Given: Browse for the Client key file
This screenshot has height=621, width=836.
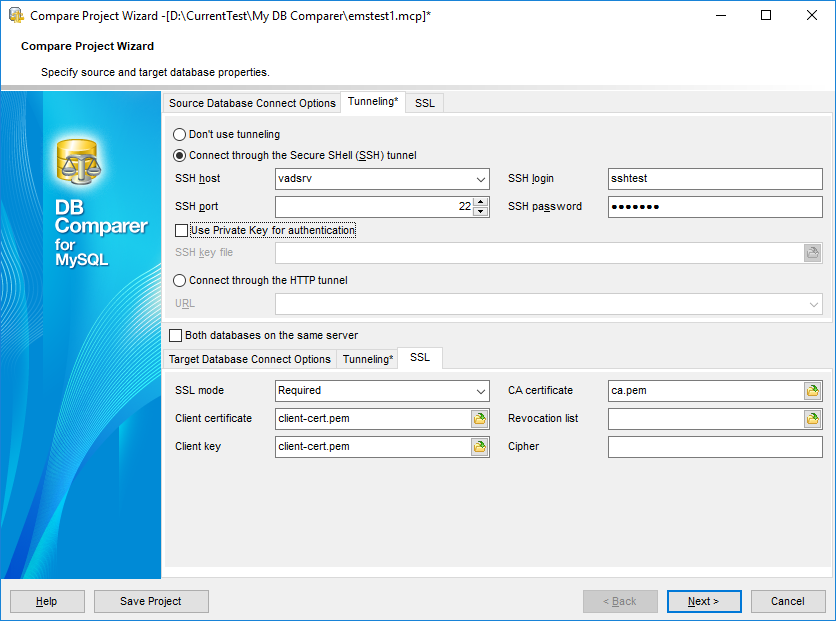Looking at the screenshot, I should [x=480, y=447].
